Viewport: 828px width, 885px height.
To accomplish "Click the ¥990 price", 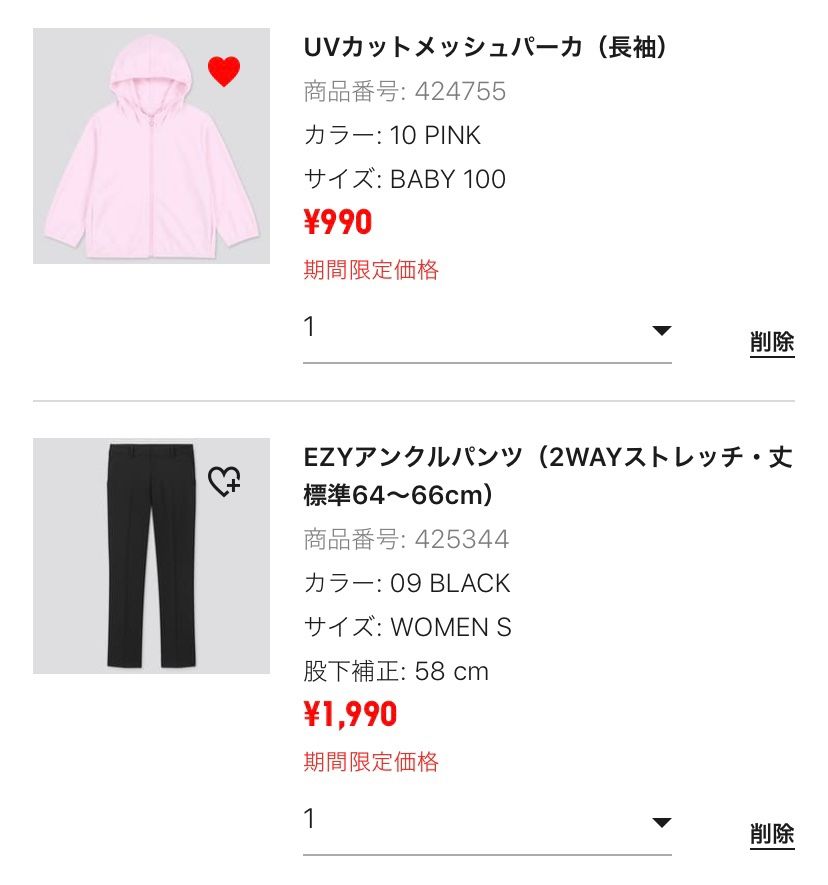I will tap(338, 222).
